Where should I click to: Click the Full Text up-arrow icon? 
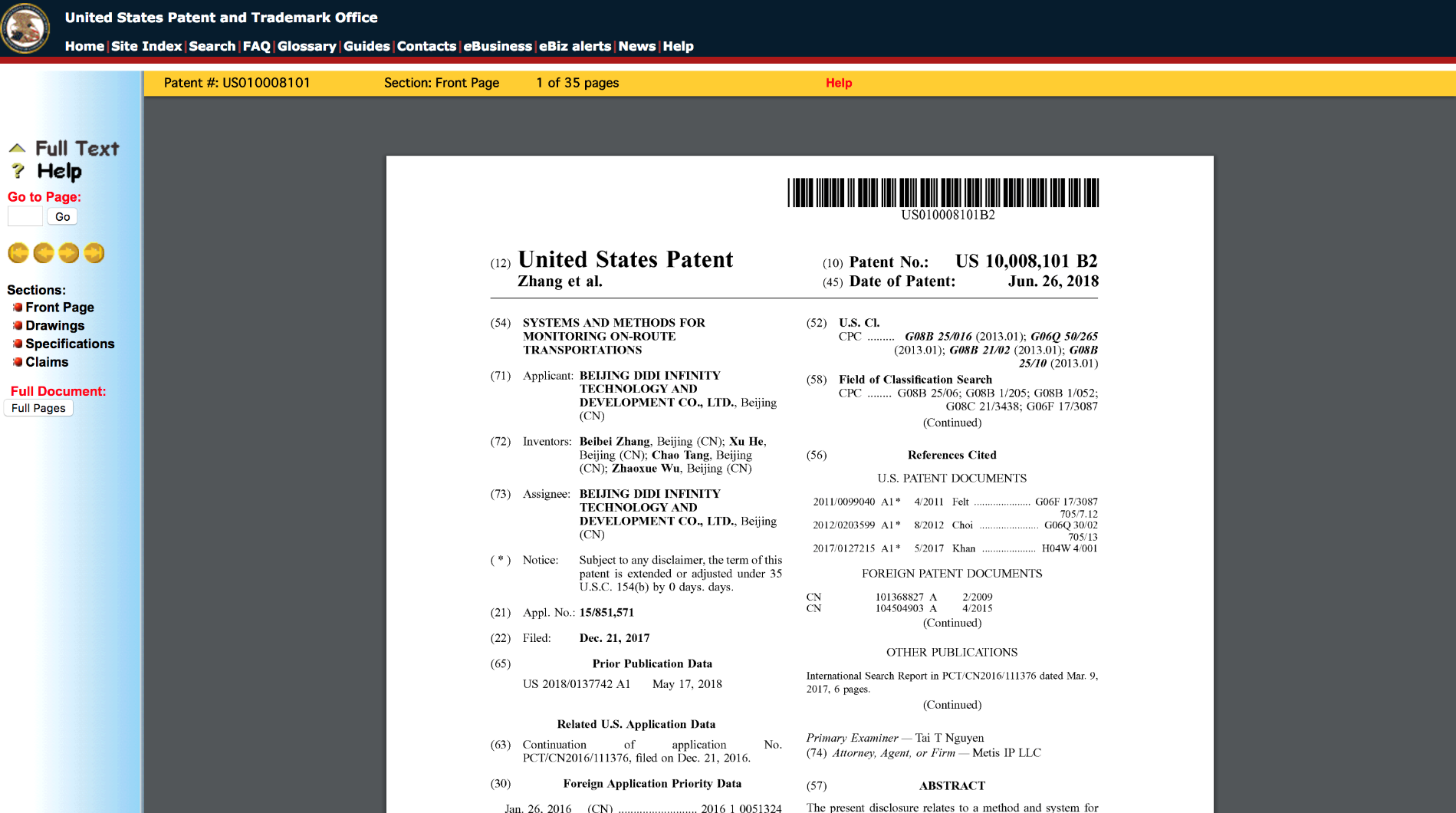tap(17, 148)
